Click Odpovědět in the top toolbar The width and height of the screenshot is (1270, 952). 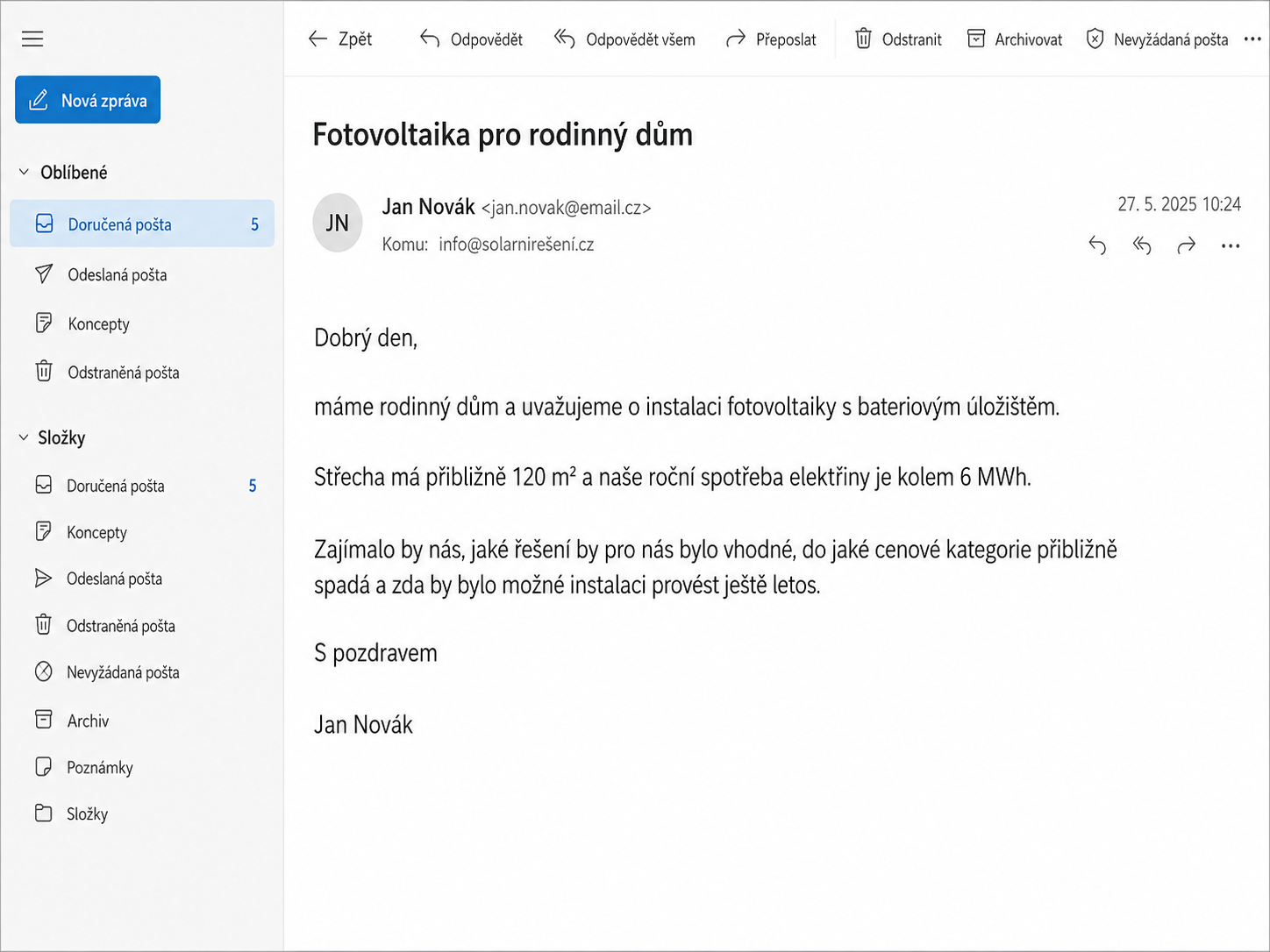(x=471, y=39)
